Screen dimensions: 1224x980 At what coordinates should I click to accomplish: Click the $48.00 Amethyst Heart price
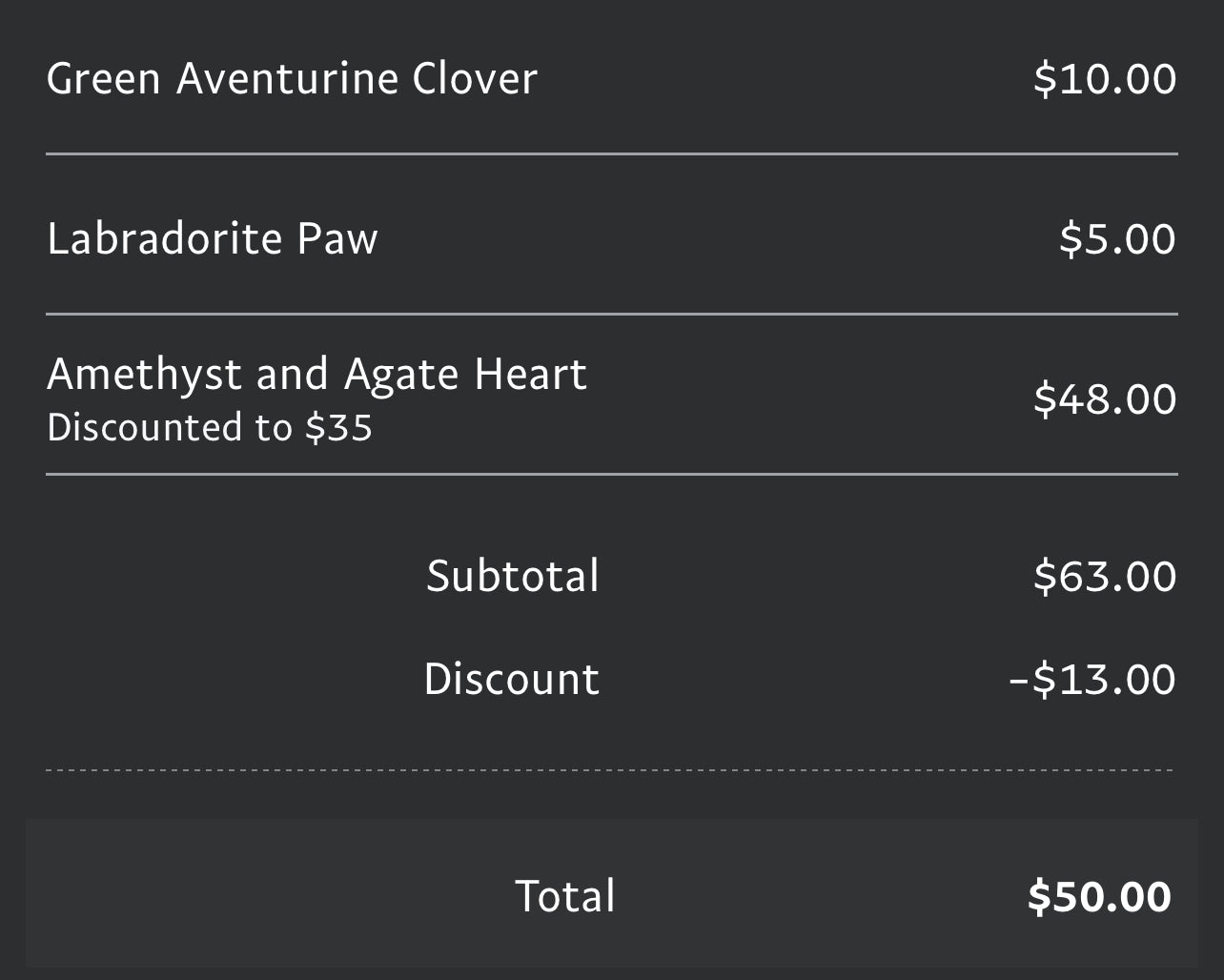(x=1104, y=398)
